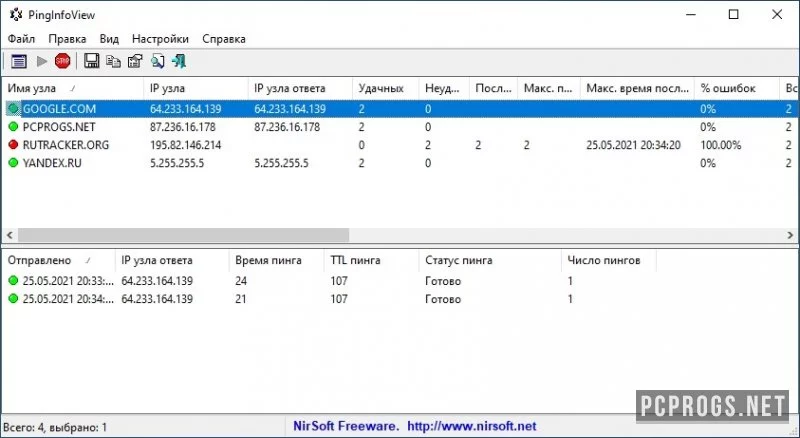This screenshot has width=800, height=438.
Task: Sort by the Макс. п... column header
Action: pyautogui.click(x=549, y=88)
